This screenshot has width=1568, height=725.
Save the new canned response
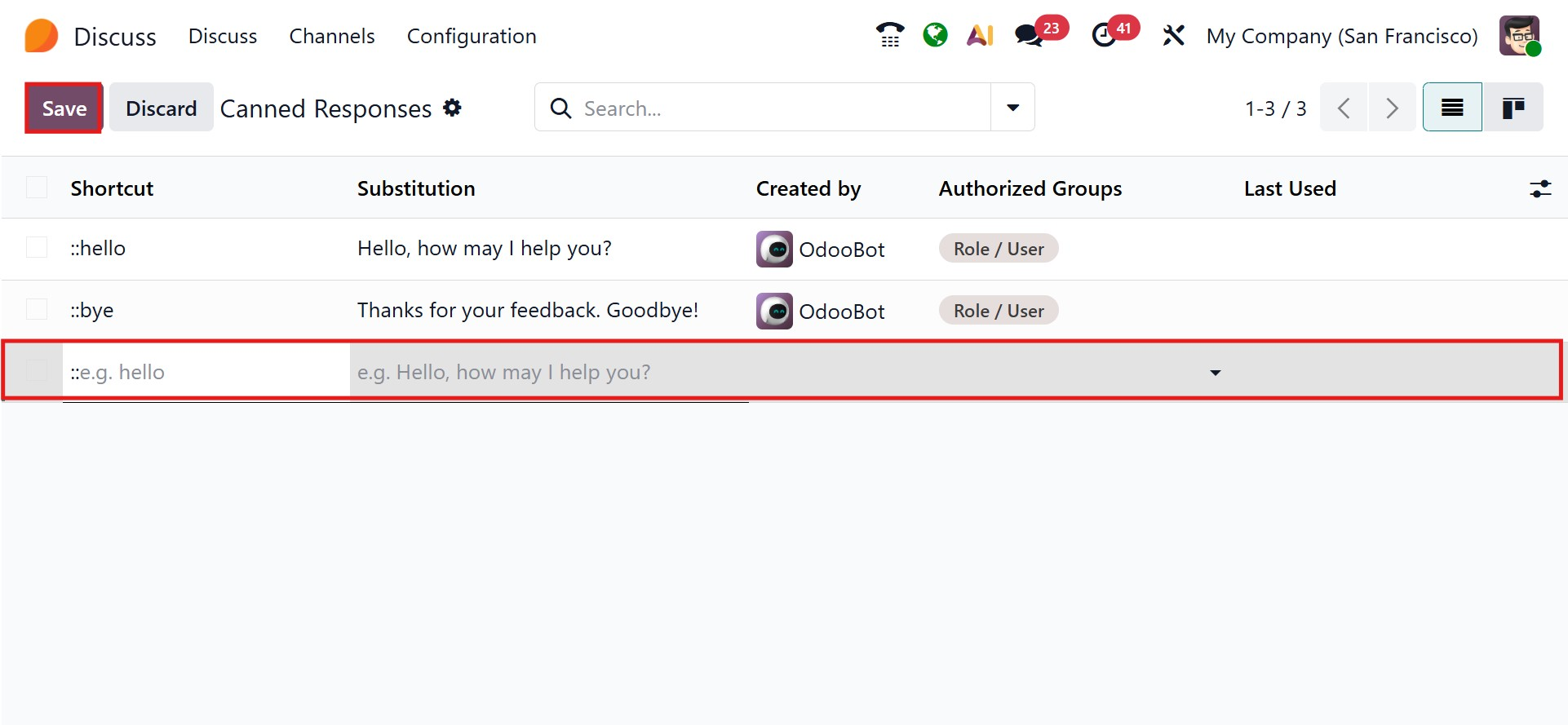[x=64, y=108]
